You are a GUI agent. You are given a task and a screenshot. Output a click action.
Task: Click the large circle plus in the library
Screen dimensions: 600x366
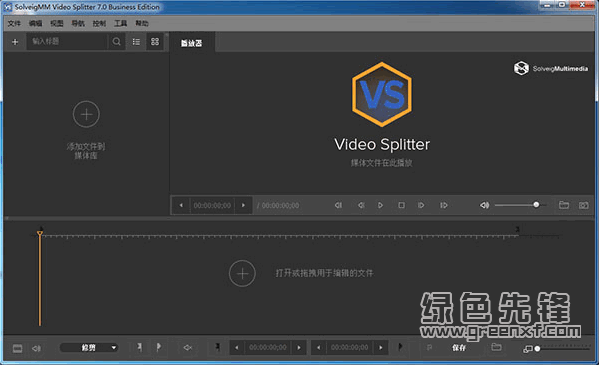tap(86, 114)
